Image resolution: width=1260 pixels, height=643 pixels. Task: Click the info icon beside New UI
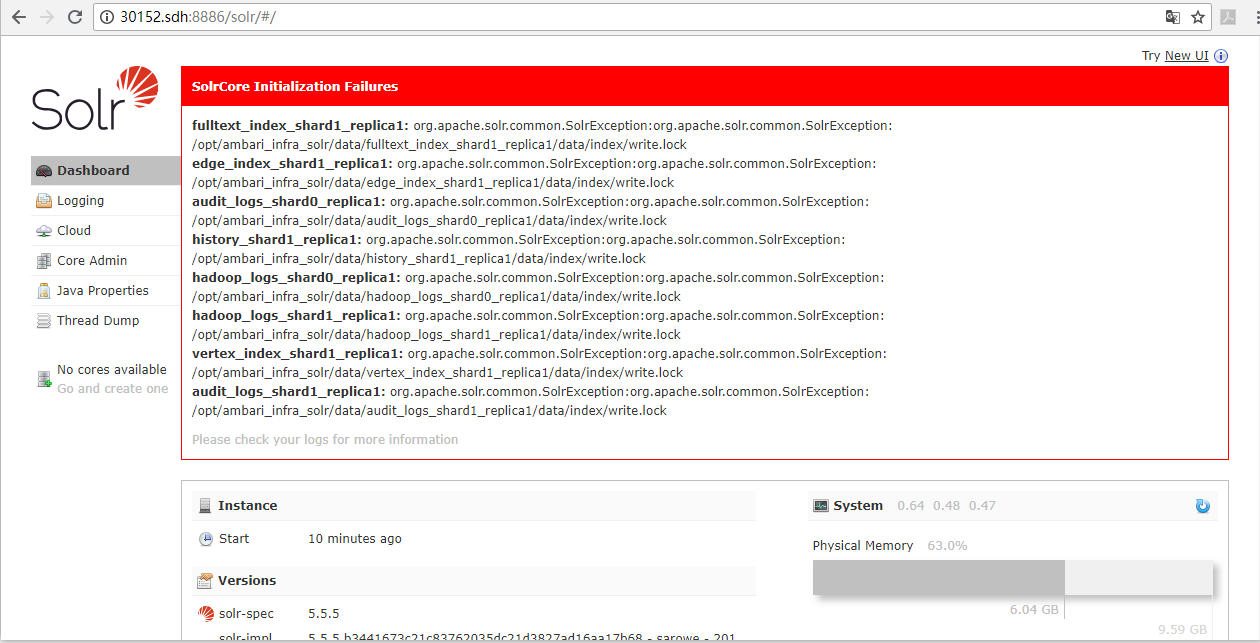tap(1221, 56)
